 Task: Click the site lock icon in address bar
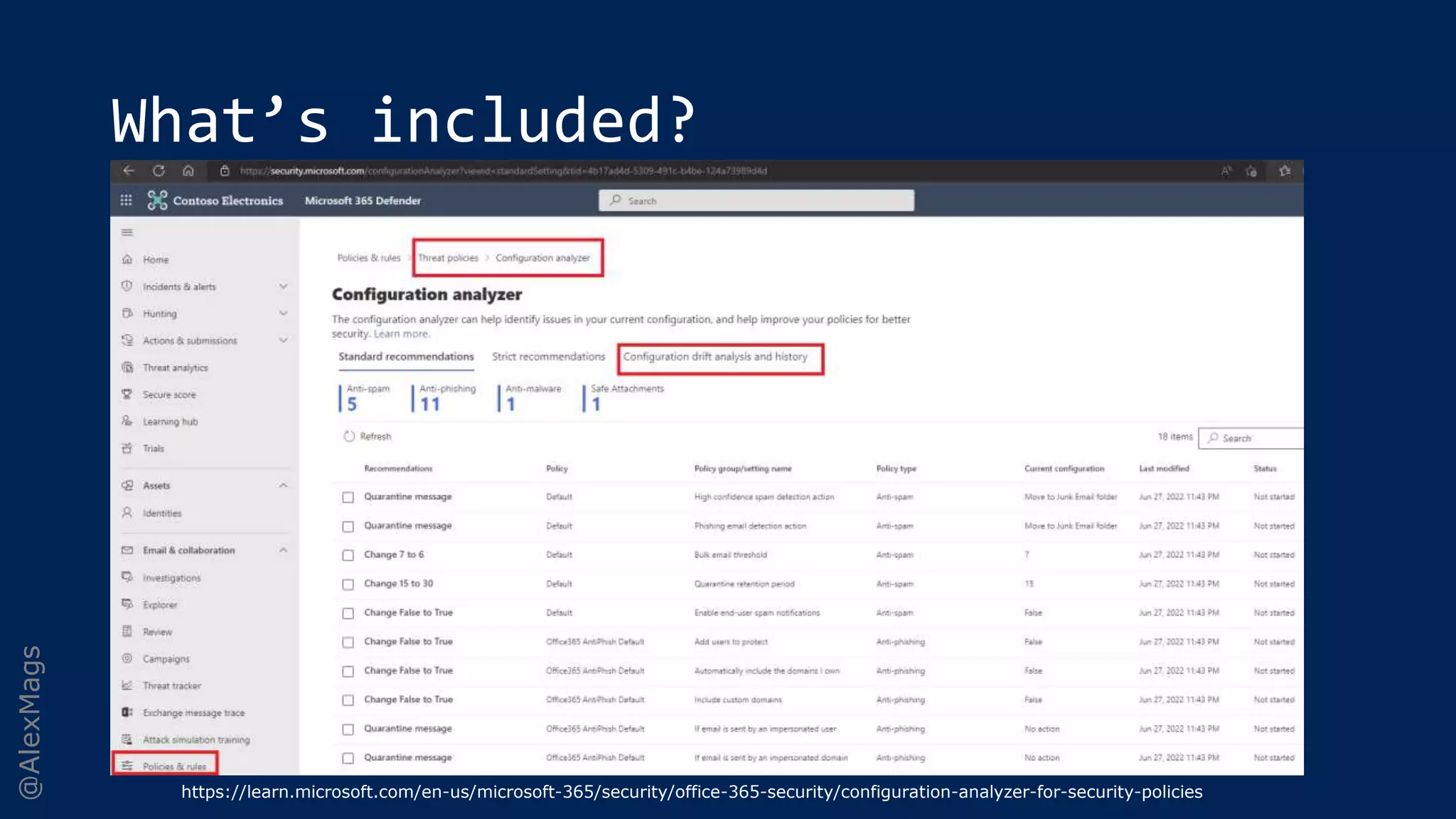pyautogui.click(x=225, y=171)
